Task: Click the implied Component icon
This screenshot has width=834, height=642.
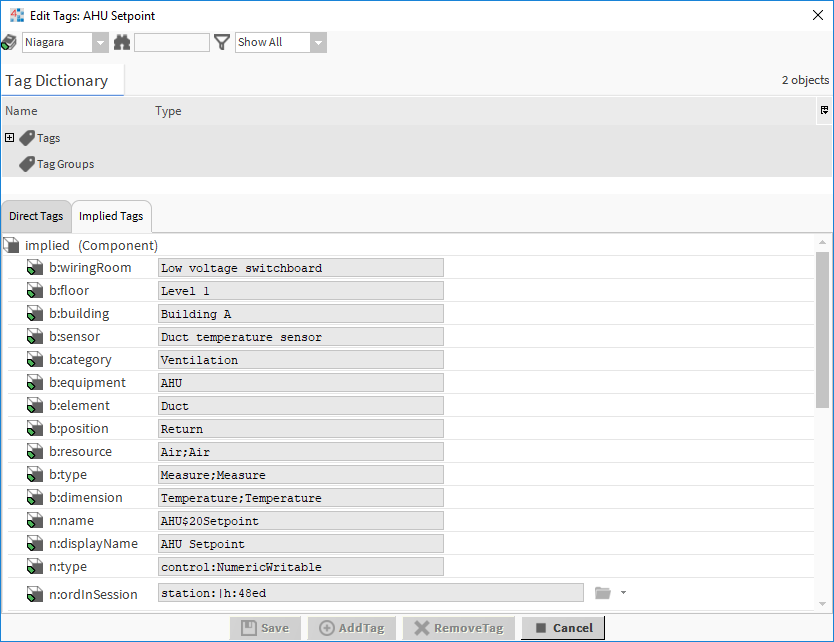Action: pos(12,245)
